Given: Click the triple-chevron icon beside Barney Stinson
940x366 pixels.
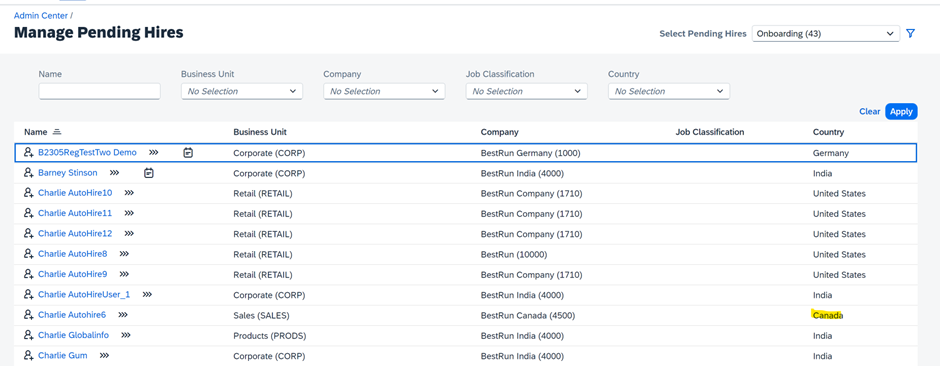Looking at the screenshot, I should click(115, 173).
